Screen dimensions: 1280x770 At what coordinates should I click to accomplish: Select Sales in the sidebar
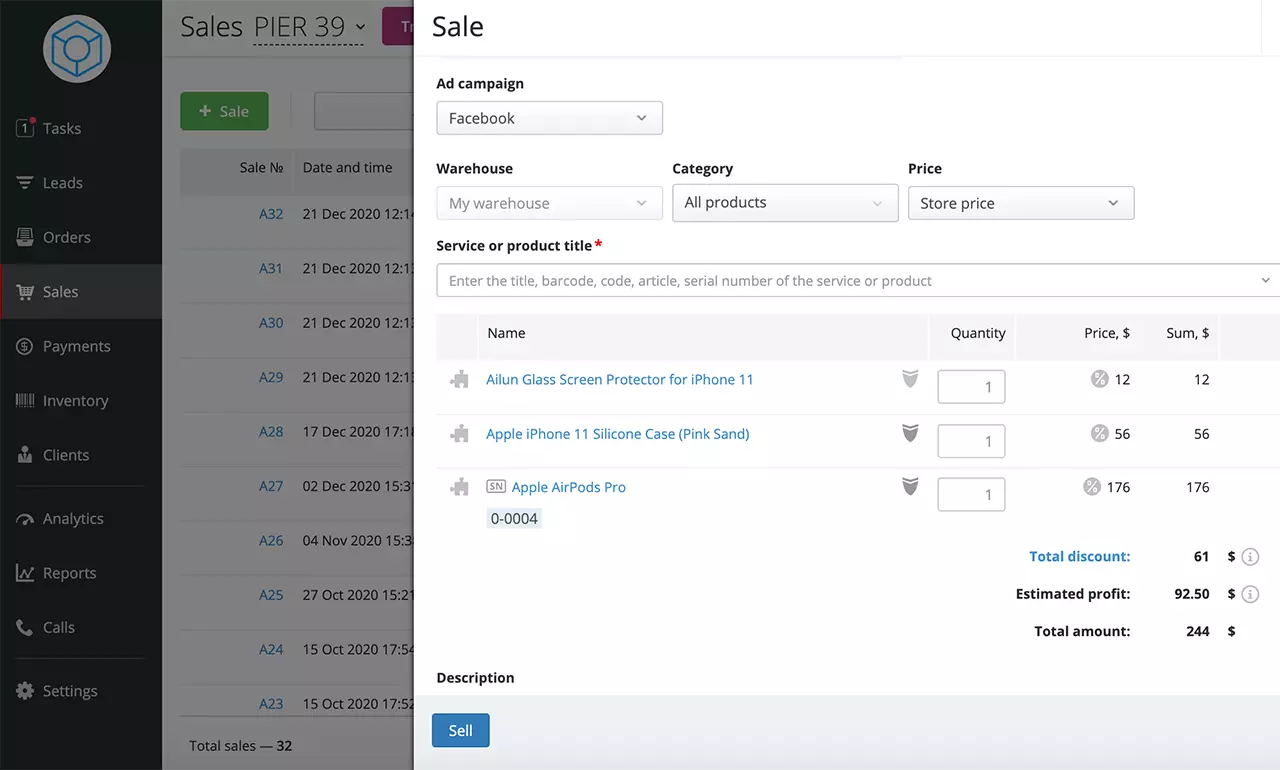(x=80, y=292)
